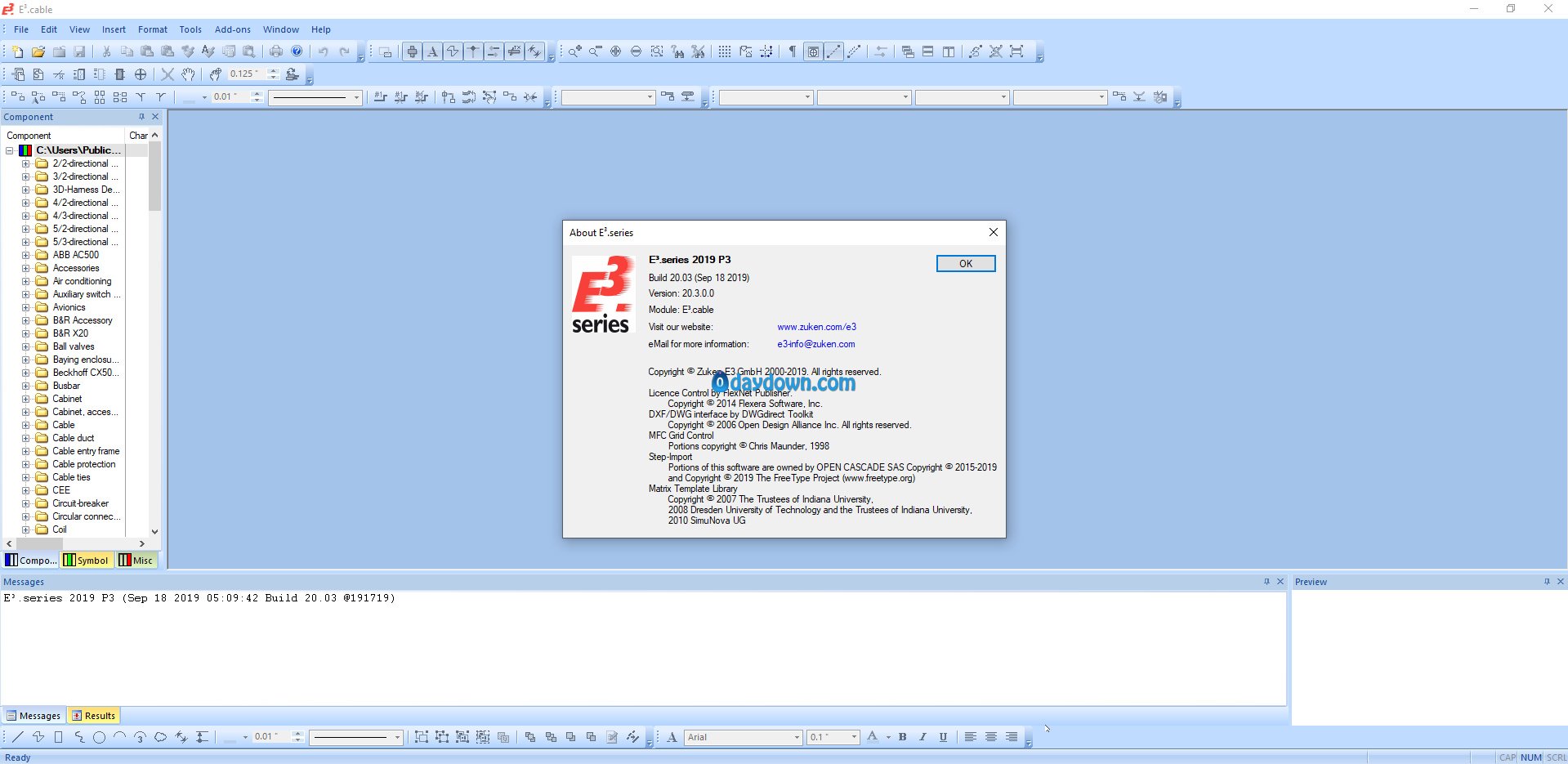Viewport: 1568px width, 764px height.
Task: Click the Zoom out magnifier icon
Action: 596,51
